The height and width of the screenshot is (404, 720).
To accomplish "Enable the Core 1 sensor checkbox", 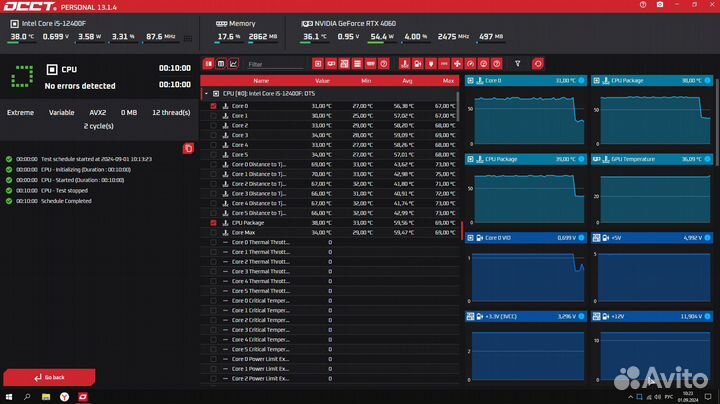I will [212, 116].
